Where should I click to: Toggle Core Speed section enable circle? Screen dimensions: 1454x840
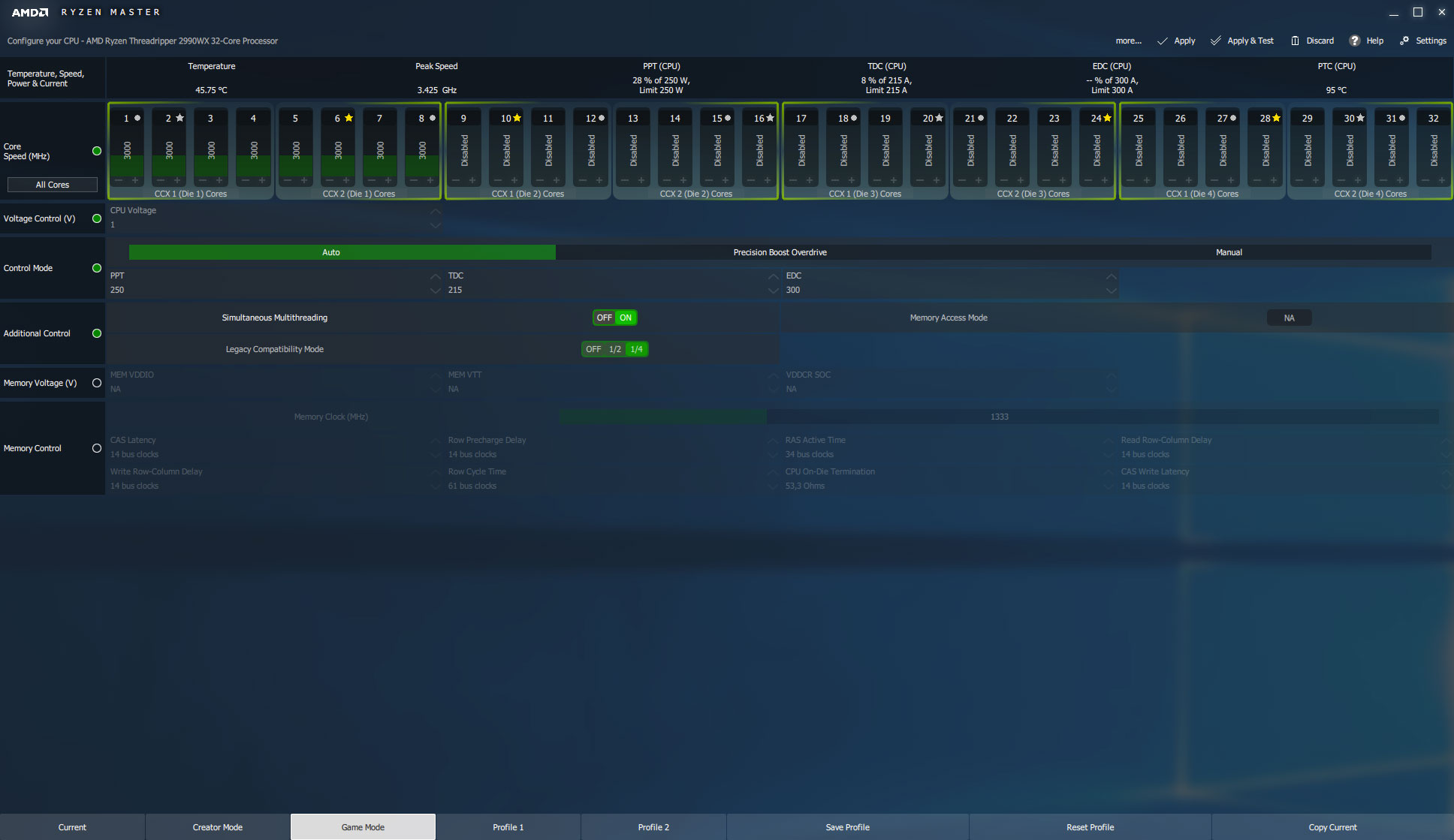[97, 151]
